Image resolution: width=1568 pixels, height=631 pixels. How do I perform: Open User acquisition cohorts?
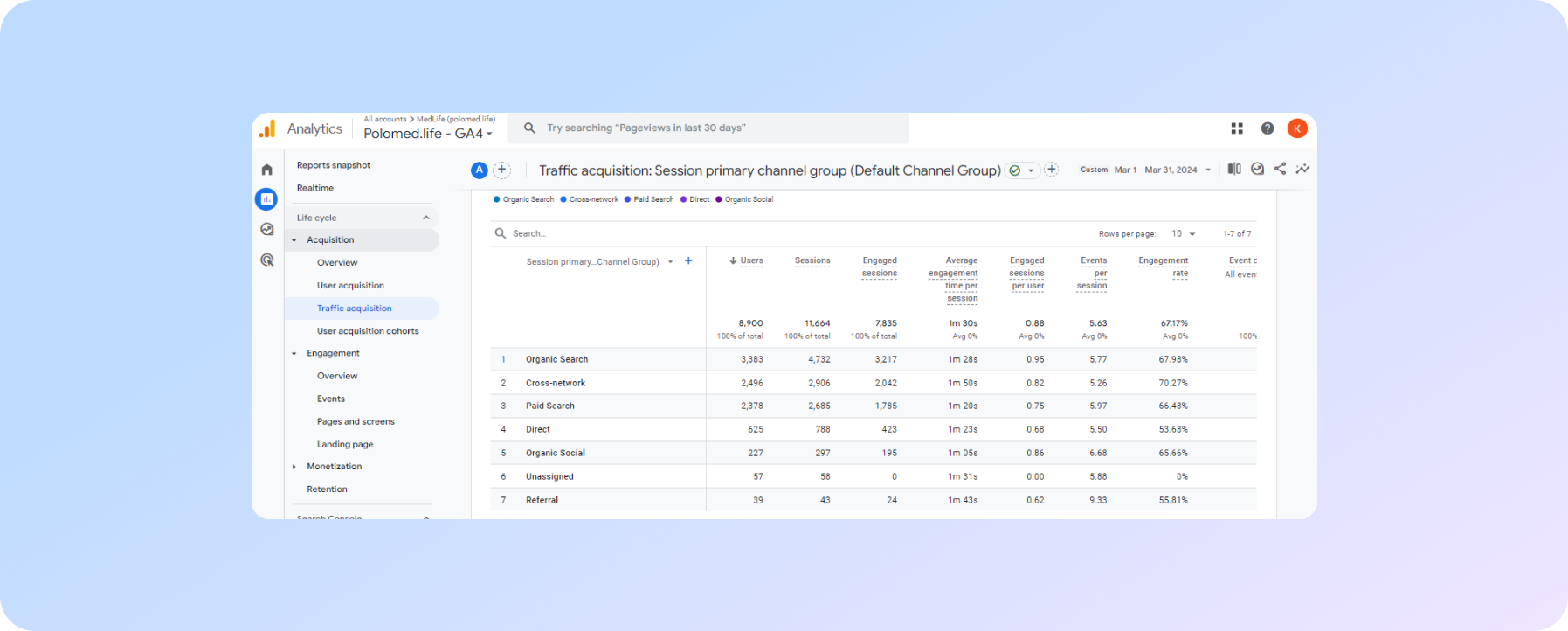pyautogui.click(x=368, y=331)
